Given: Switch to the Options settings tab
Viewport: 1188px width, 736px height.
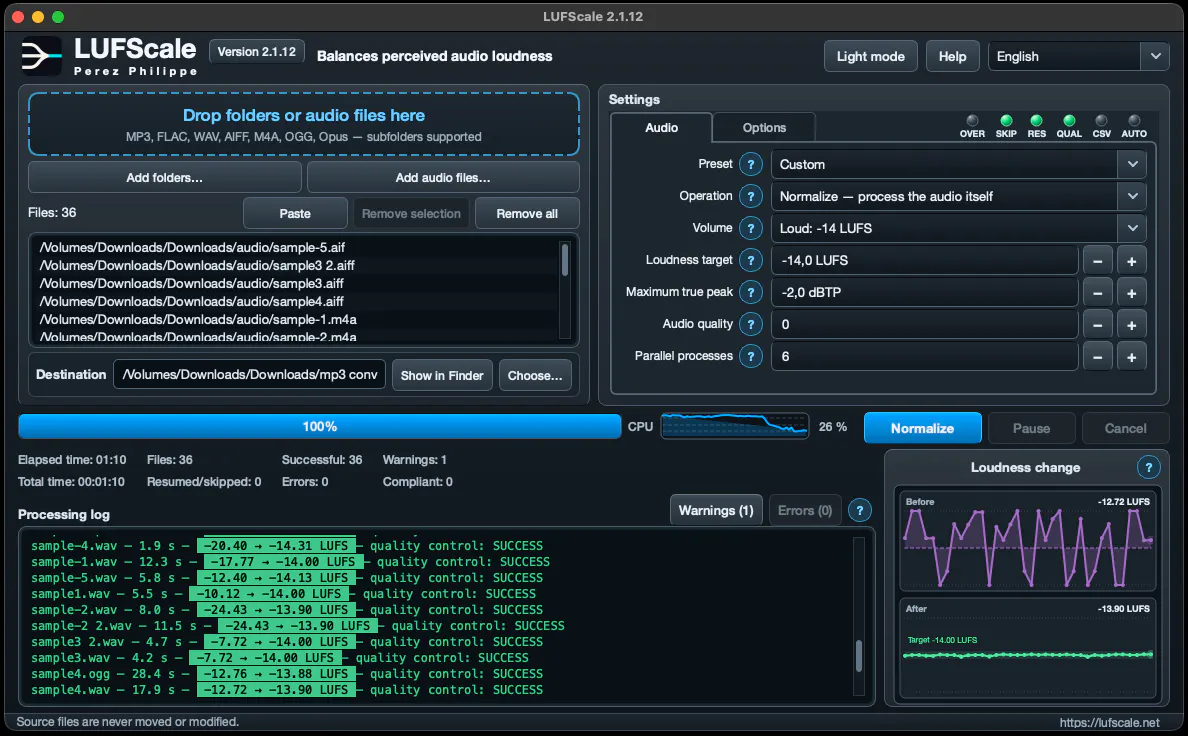Looking at the screenshot, I should (764, 127).
